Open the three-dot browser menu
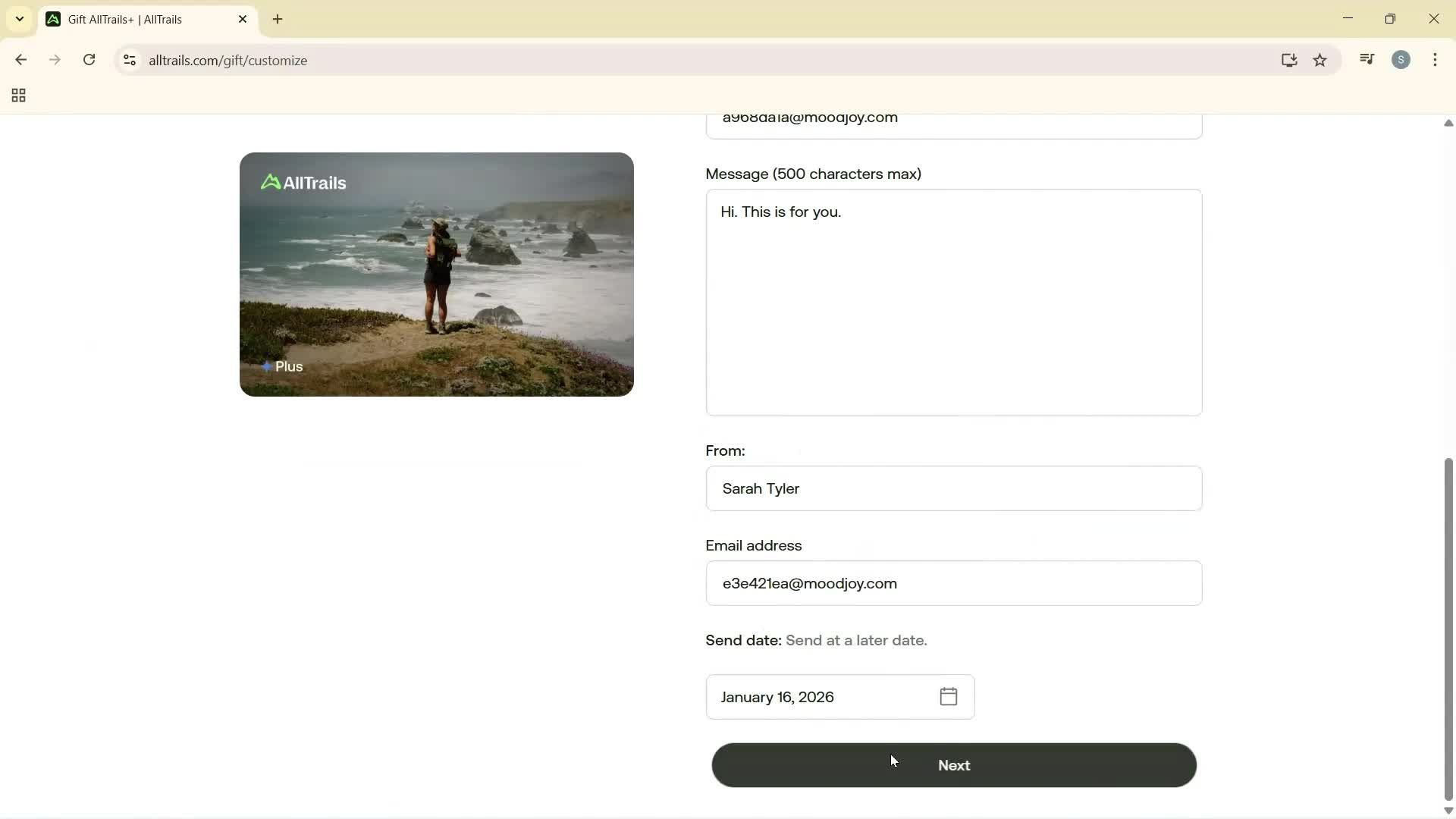Screen dimensions: 1456x819 tap(1436, 60)
